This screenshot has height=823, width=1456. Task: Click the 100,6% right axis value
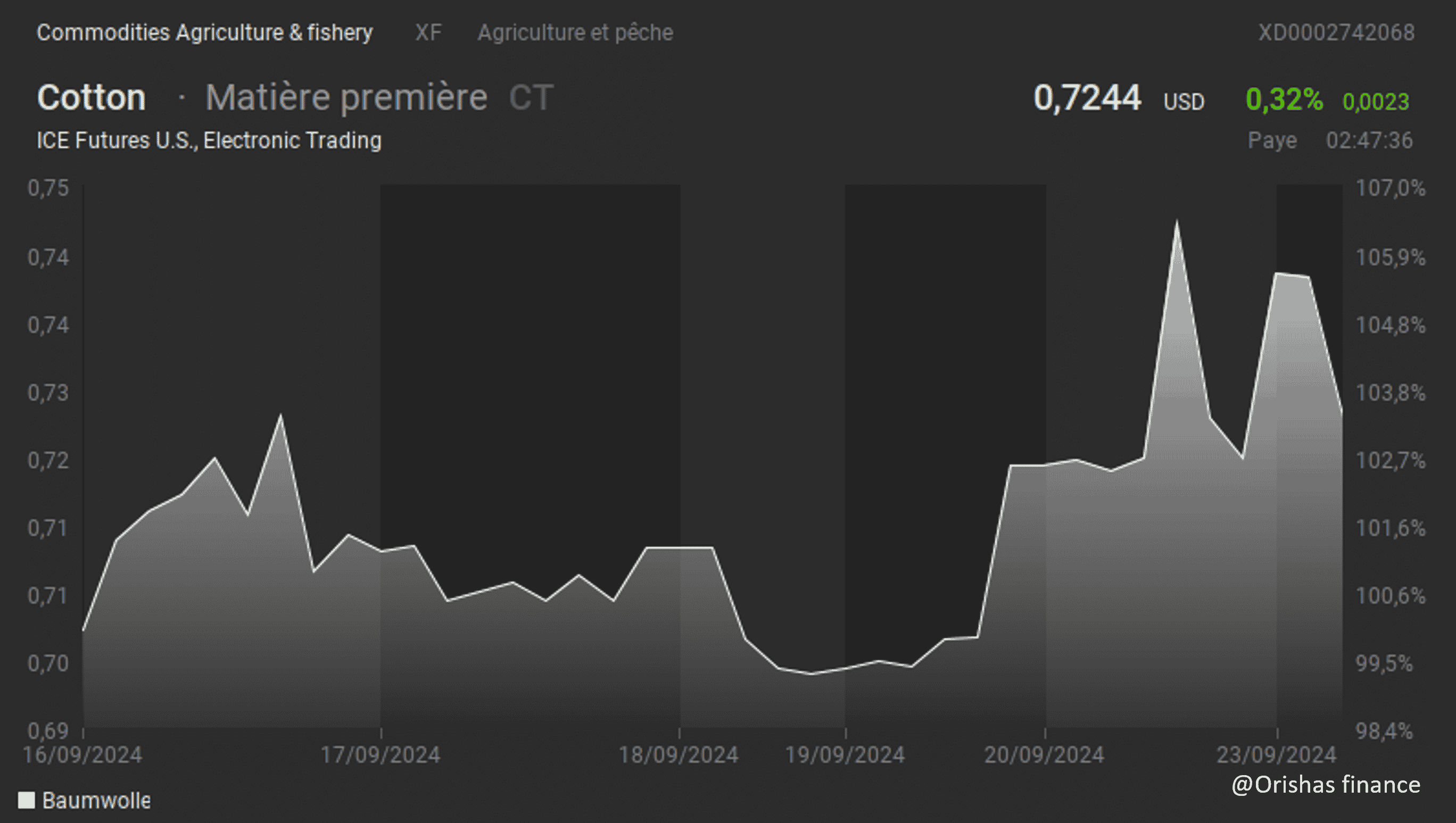click(1391, 595)
